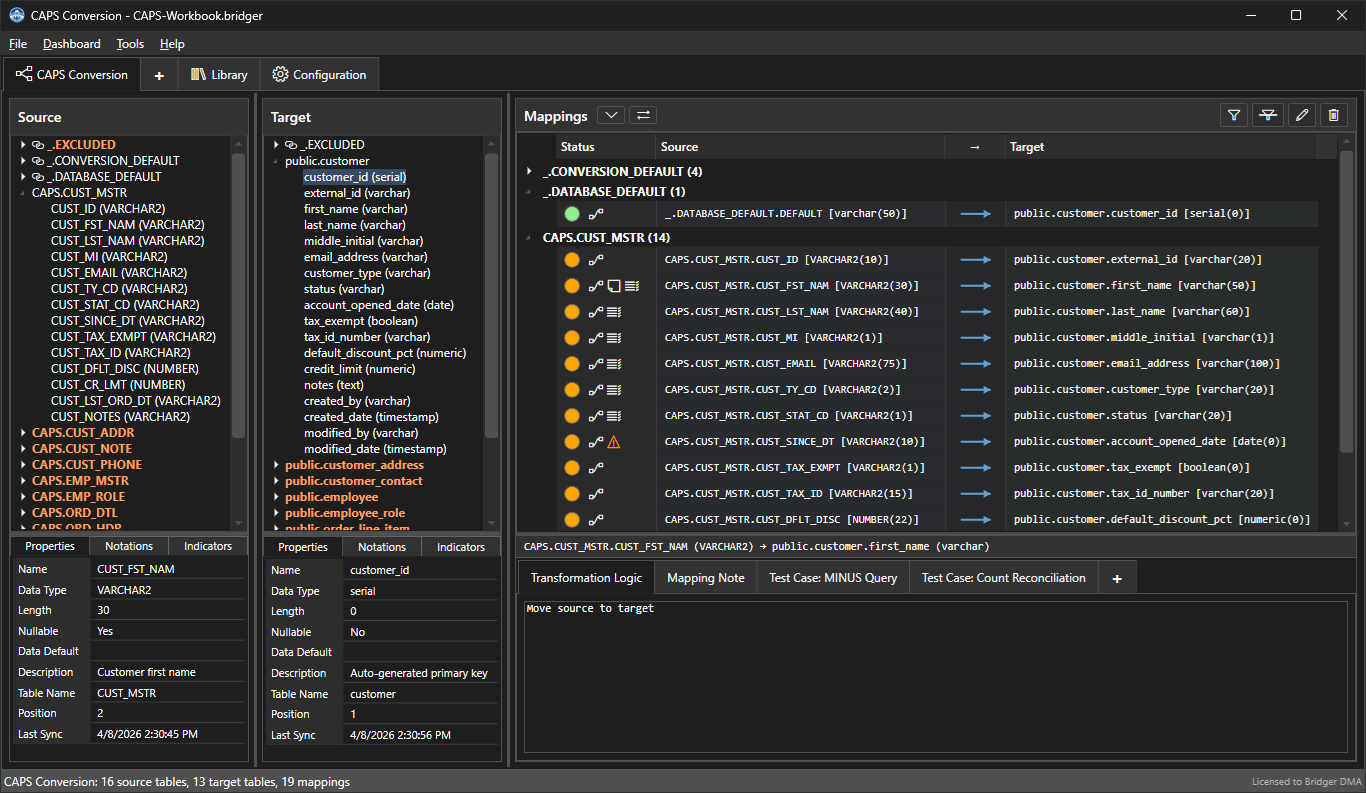This screenshot has height=793, width=1366.
Task: Click the link icon beside Source _.EXCLUDED
Action: (x=38, y=145)
